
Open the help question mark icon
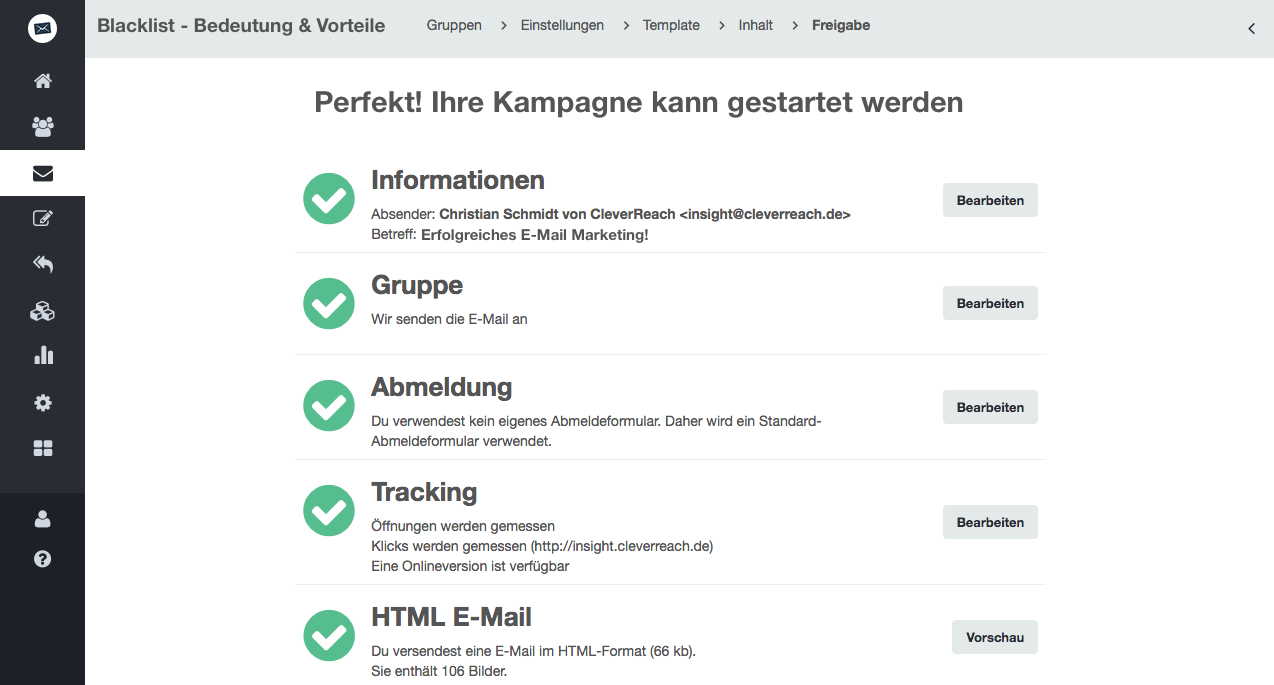pyautogui.click(x=42, y=559)
